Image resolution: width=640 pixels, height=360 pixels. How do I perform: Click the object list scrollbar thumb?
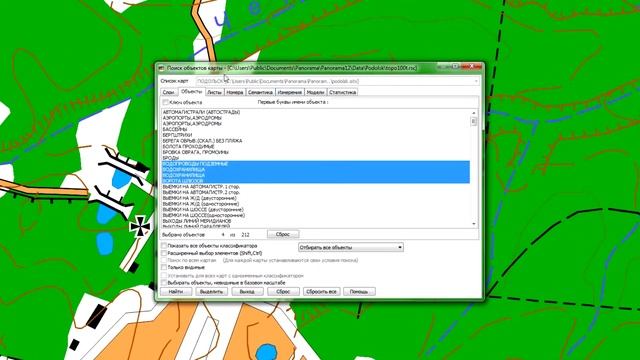pos(474,121)
